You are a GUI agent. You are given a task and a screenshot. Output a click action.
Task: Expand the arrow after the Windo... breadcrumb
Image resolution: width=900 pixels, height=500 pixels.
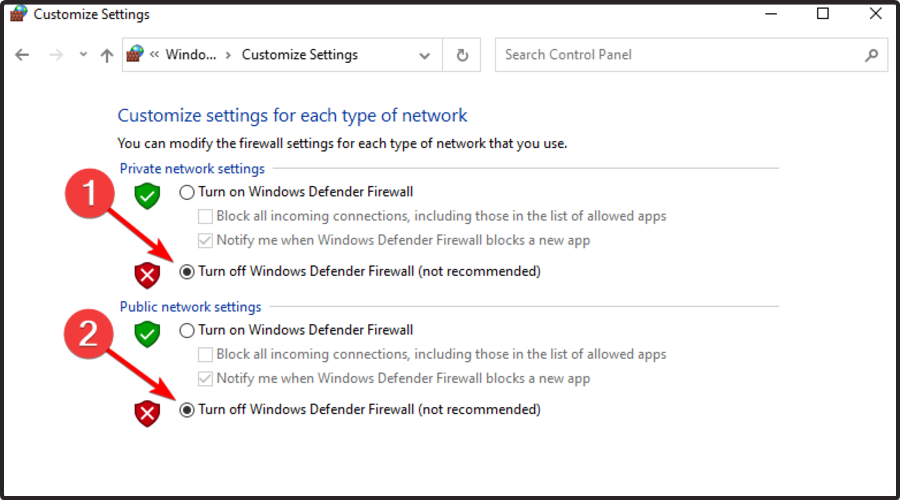click(229, 55)
